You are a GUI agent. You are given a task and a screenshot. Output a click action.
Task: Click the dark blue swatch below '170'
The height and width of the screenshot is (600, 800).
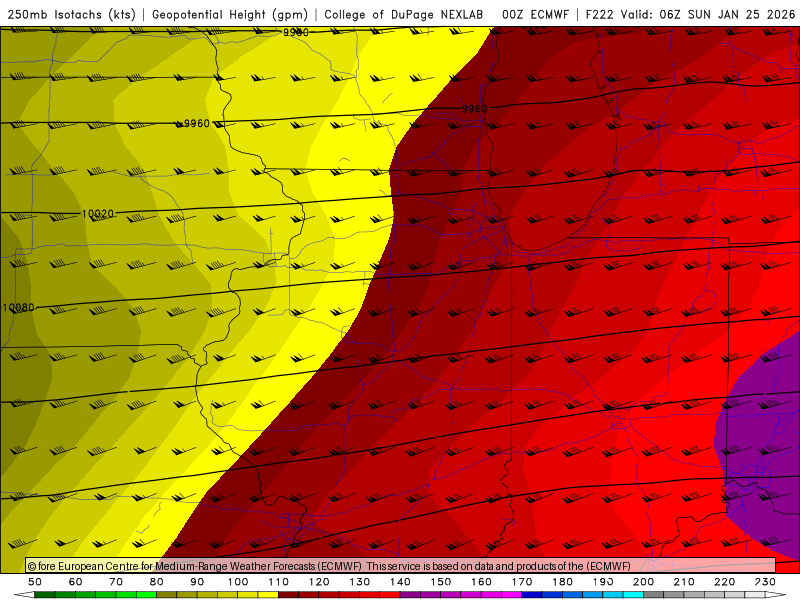(532, 595)
